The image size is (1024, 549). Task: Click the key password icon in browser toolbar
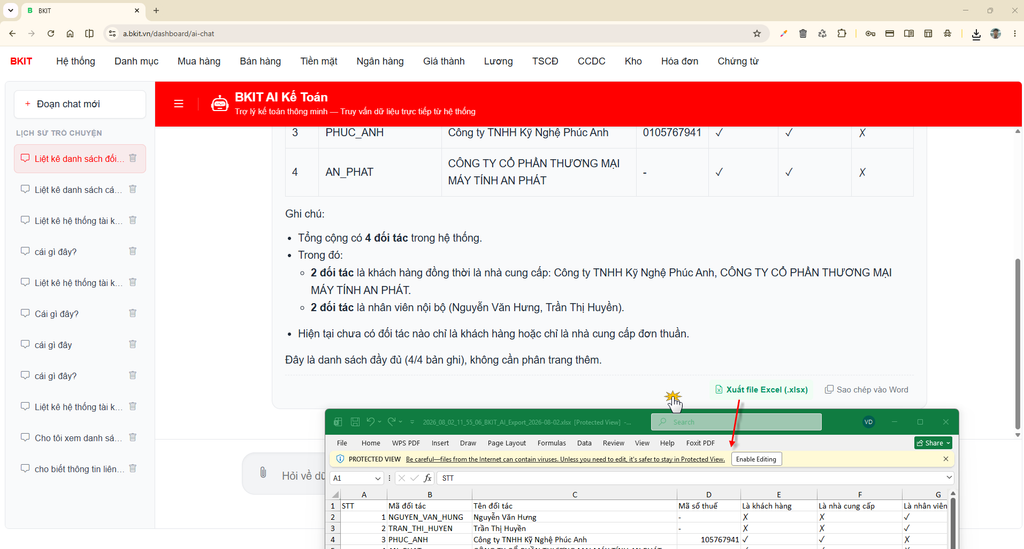pyautogui.click(x=870, y=33)
